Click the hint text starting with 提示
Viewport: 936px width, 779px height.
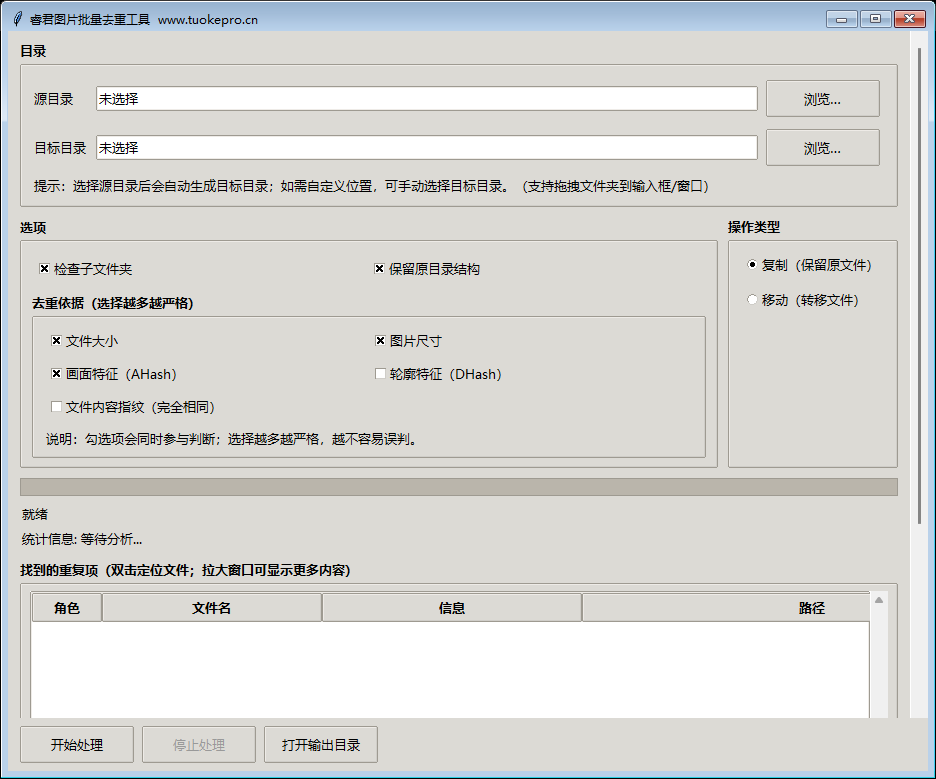click(371, 186)
